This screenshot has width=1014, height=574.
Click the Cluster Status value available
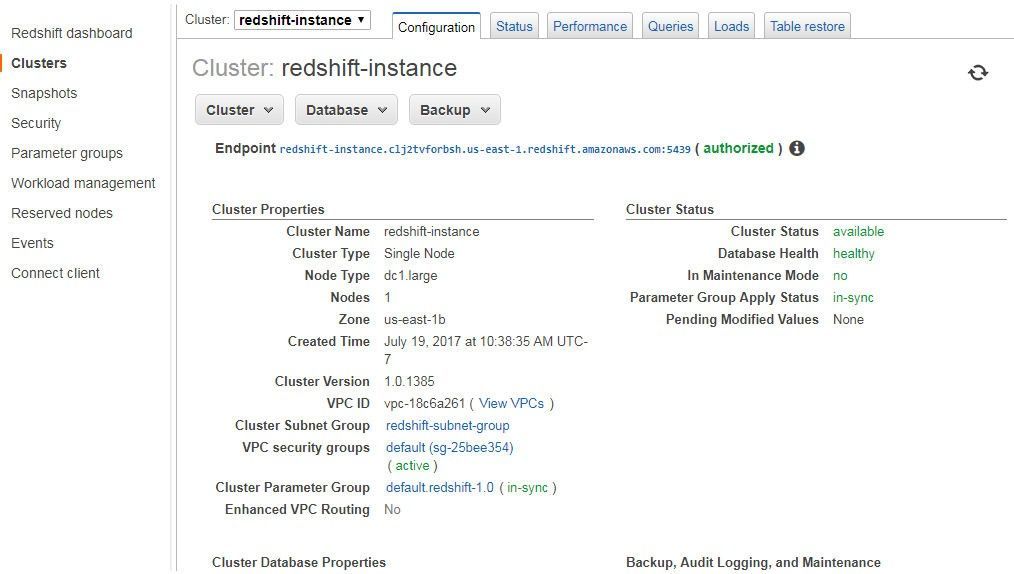click(x=858, y=231)
